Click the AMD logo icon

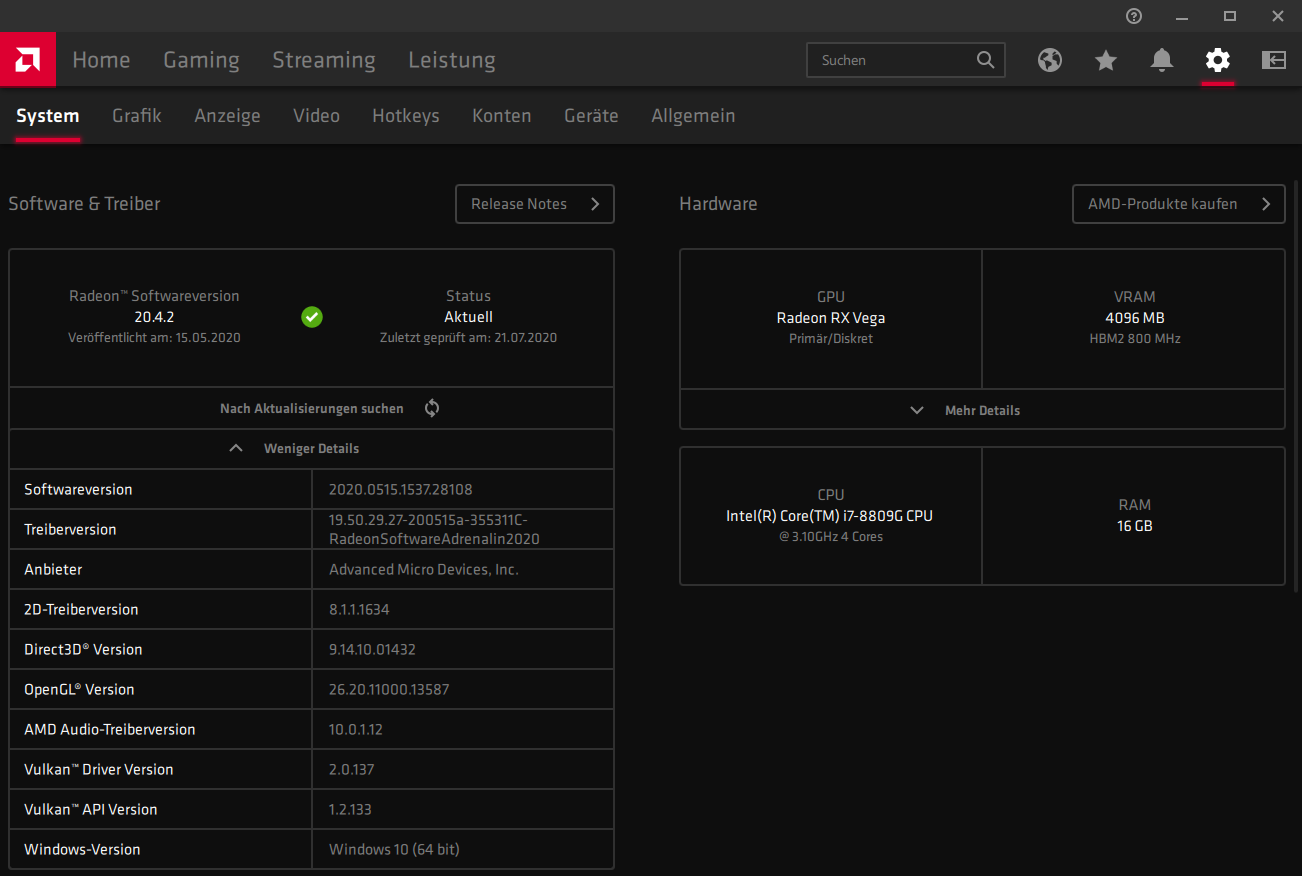coord(27,60)
